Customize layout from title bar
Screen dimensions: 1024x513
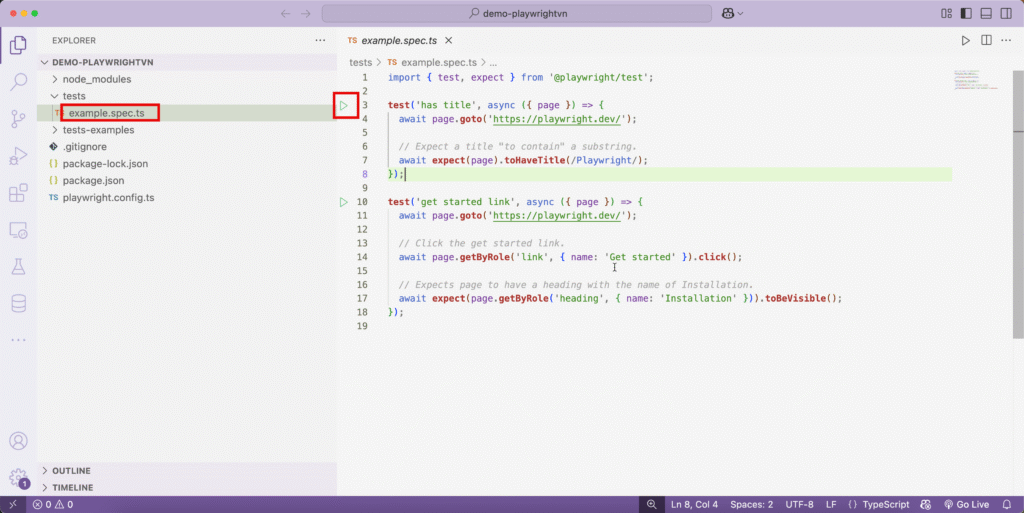point(946,14)
